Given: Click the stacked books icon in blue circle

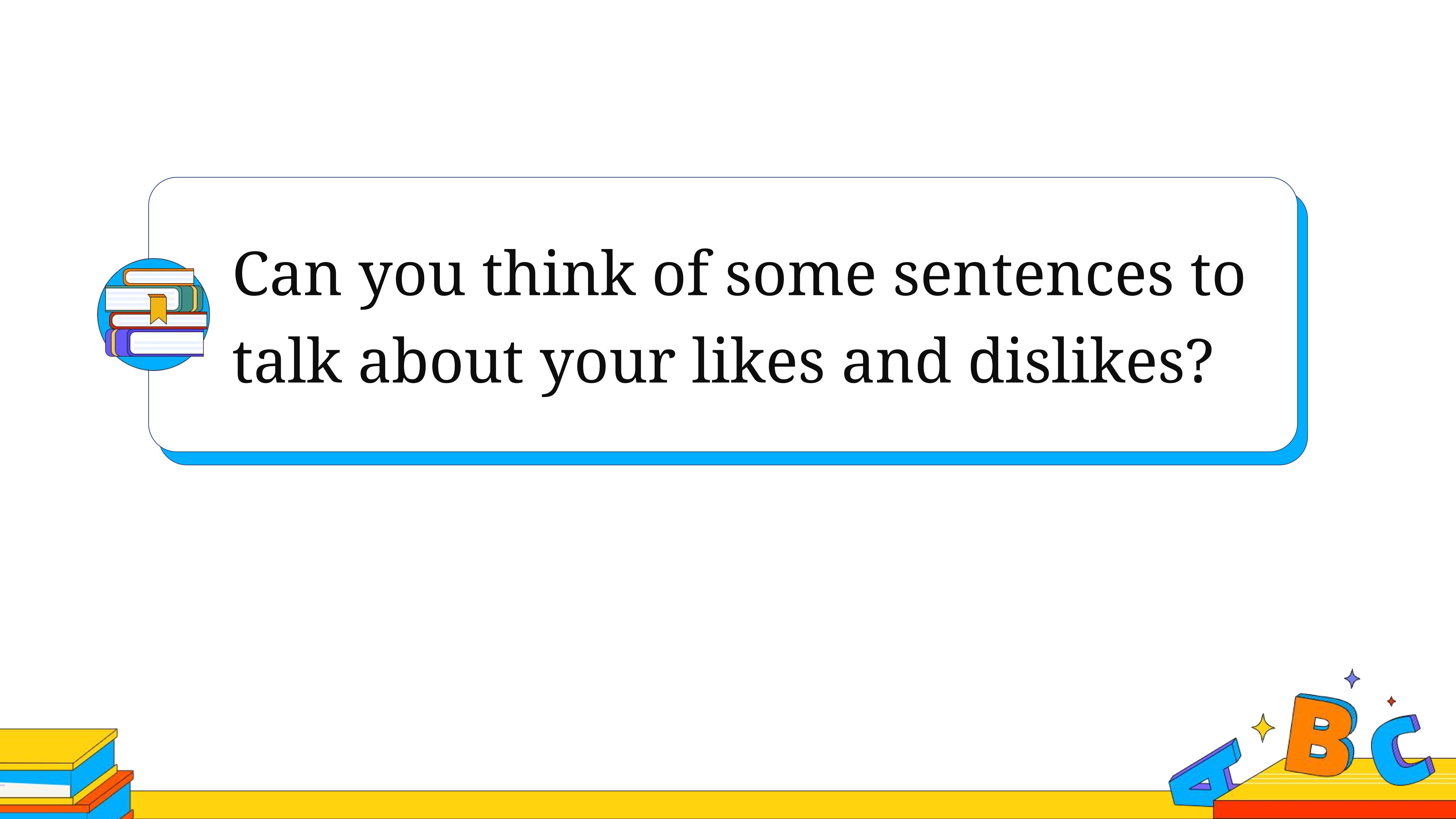Looking at the screenshot, I should pos(154,314).
